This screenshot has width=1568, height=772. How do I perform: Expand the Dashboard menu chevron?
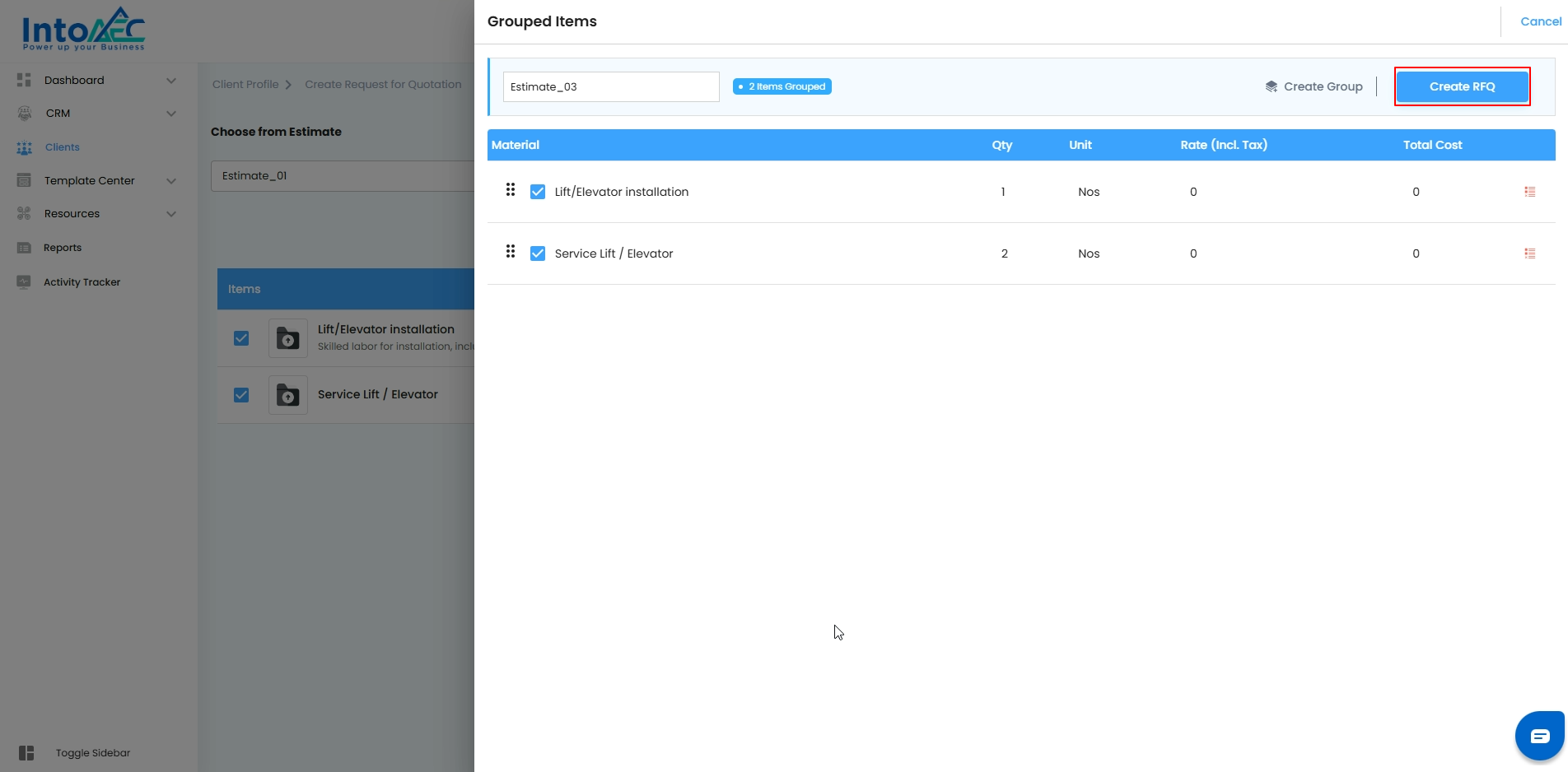(x=171, y=81)
